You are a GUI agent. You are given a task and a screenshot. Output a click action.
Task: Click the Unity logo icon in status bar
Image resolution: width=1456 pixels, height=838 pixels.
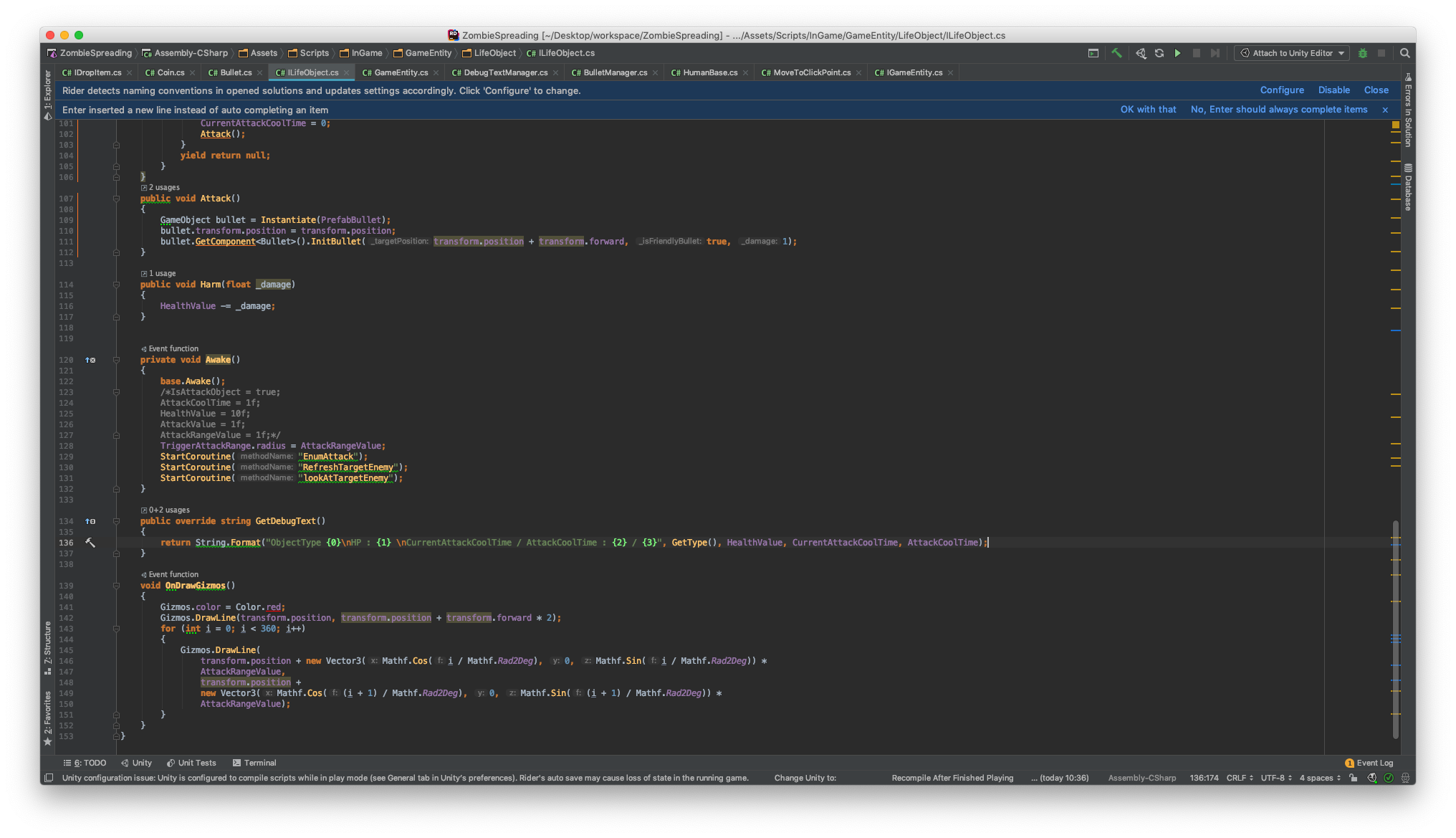(x=1371, y=778)
